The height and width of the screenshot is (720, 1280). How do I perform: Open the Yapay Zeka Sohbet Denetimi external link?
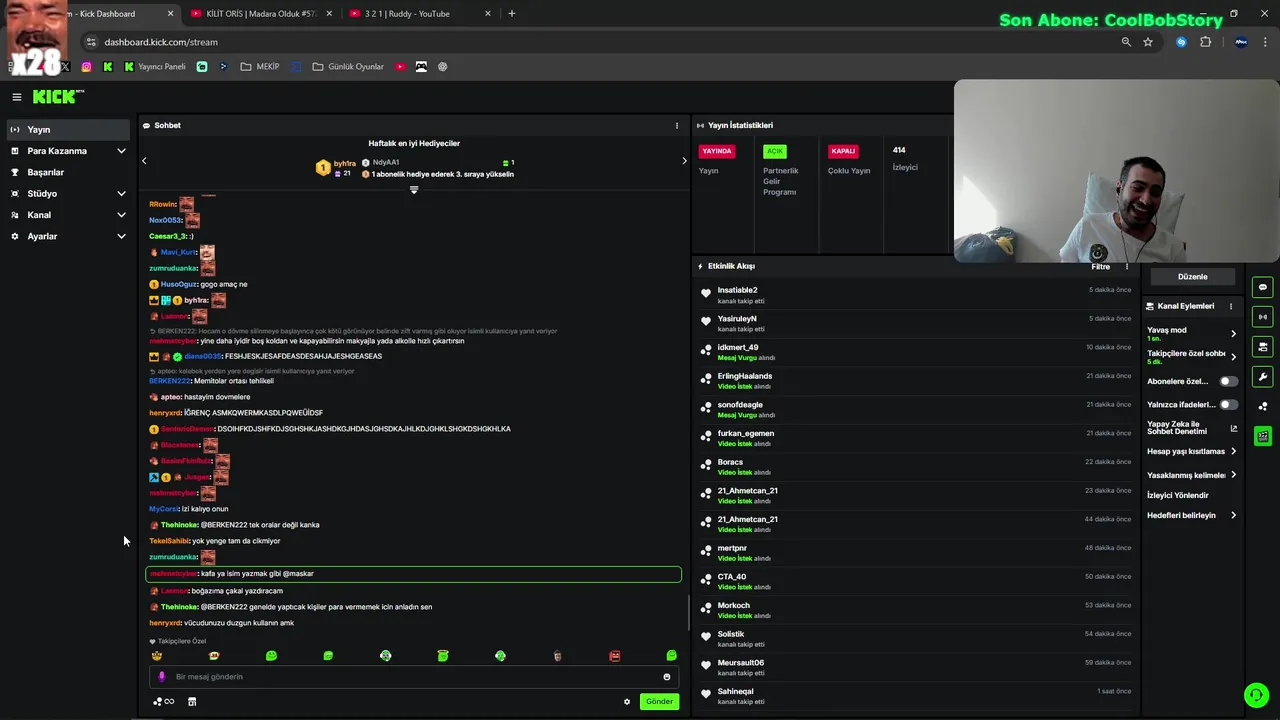click(1234, 428)
